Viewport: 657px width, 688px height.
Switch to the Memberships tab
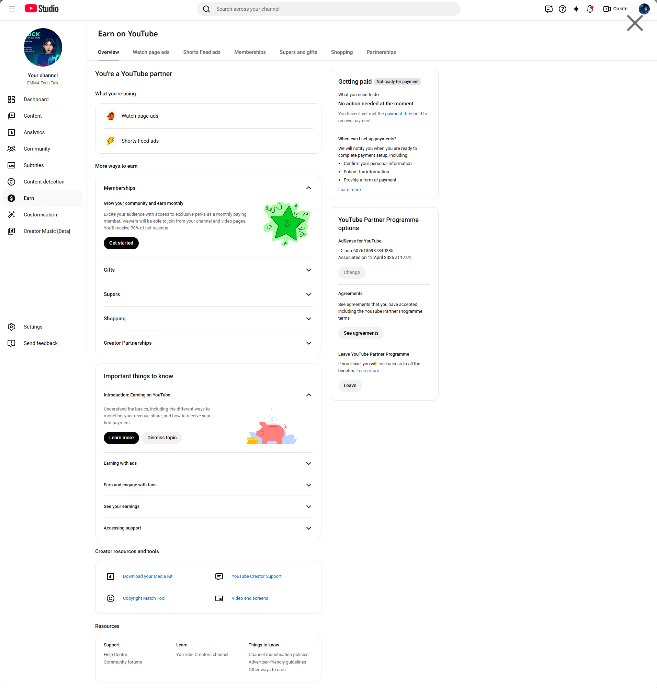click(x=250, y=52)
